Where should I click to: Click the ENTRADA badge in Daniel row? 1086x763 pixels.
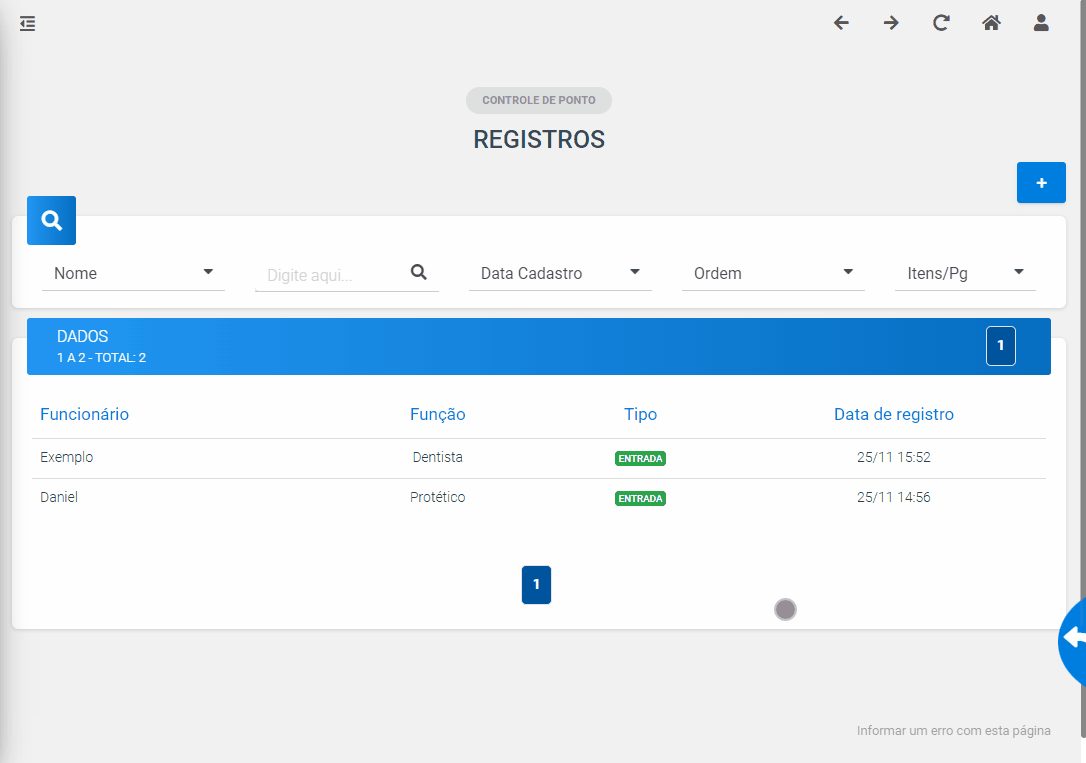(x=641, y=499)
